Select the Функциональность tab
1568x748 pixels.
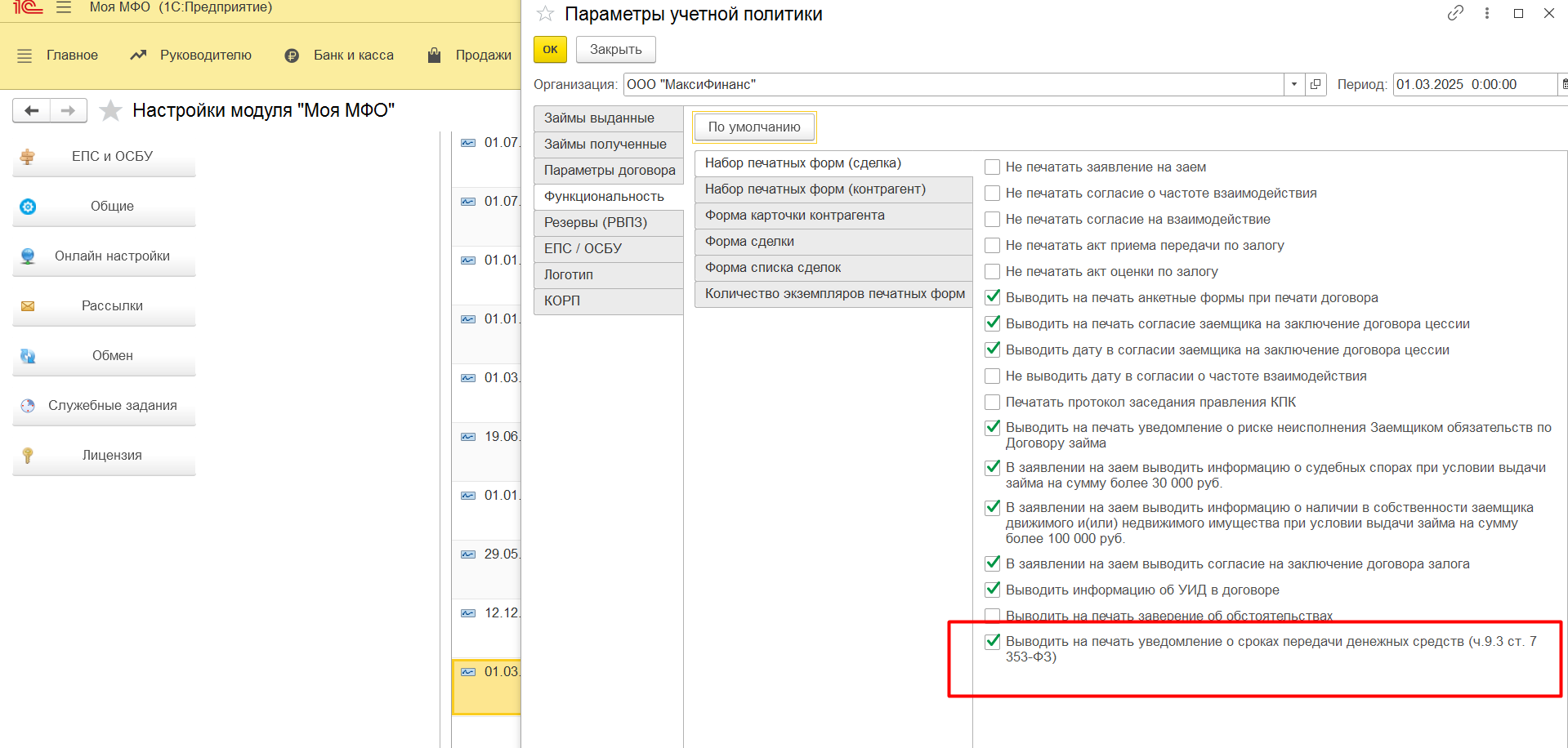(609, 197)
